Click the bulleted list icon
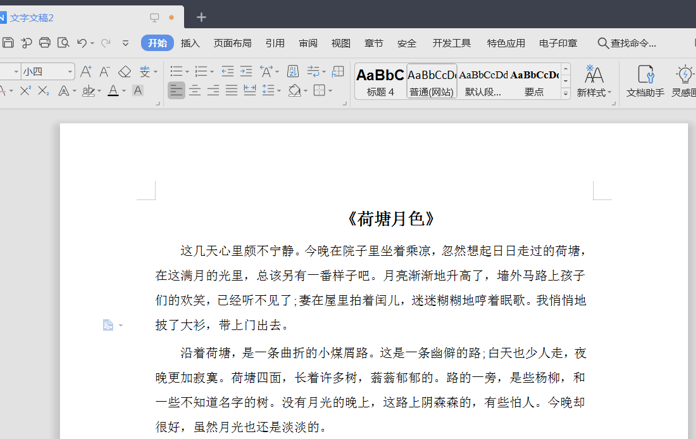Screen dimensions: 696x439 tap(176, 71)
